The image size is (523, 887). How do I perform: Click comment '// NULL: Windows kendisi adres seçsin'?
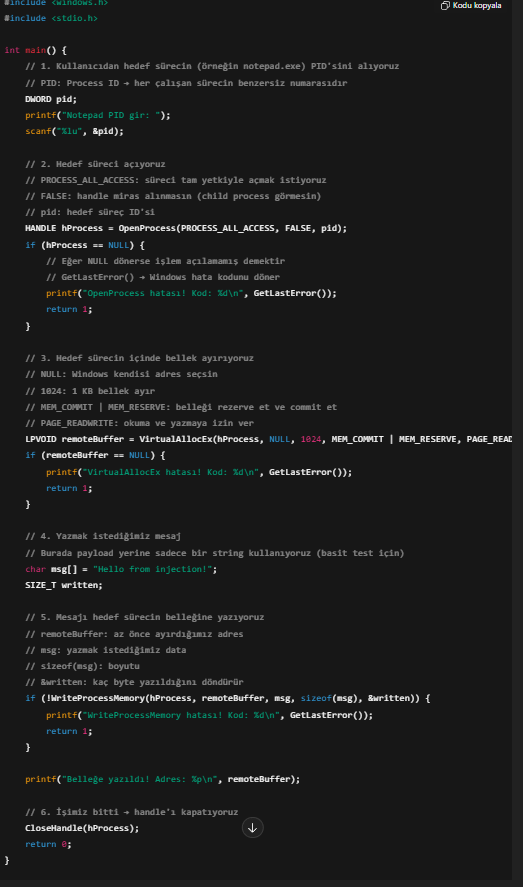click(121, 374)
